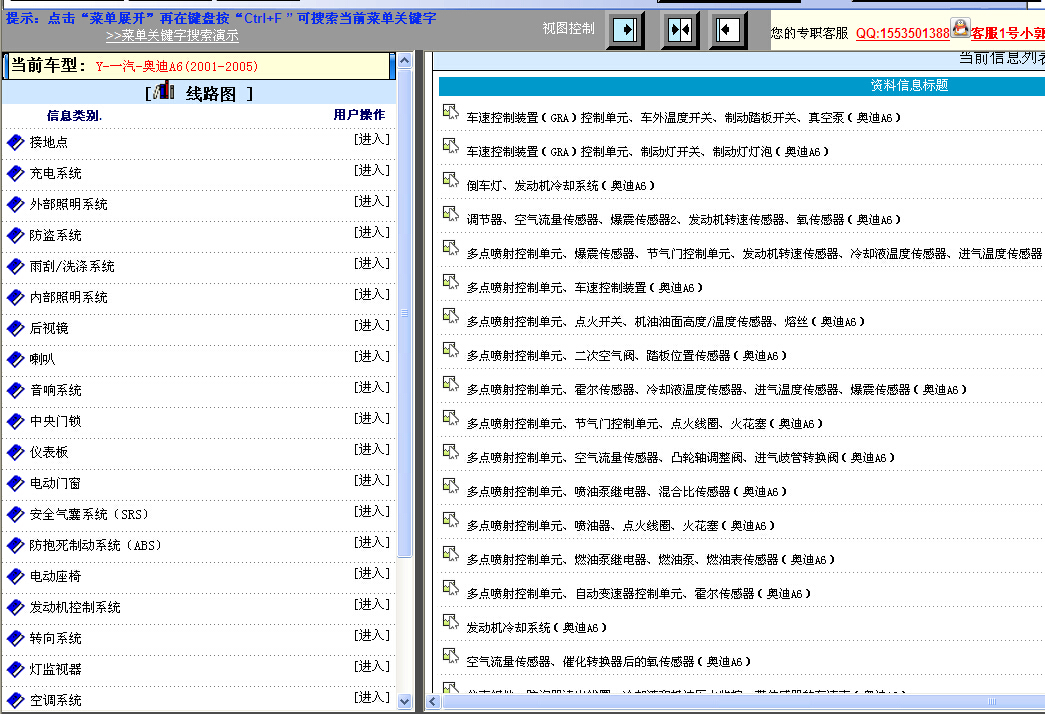Click the left panel vertical scrollbar thumb
The image size is (1045, 714).
pyautogui.click(x=405, y=313)
